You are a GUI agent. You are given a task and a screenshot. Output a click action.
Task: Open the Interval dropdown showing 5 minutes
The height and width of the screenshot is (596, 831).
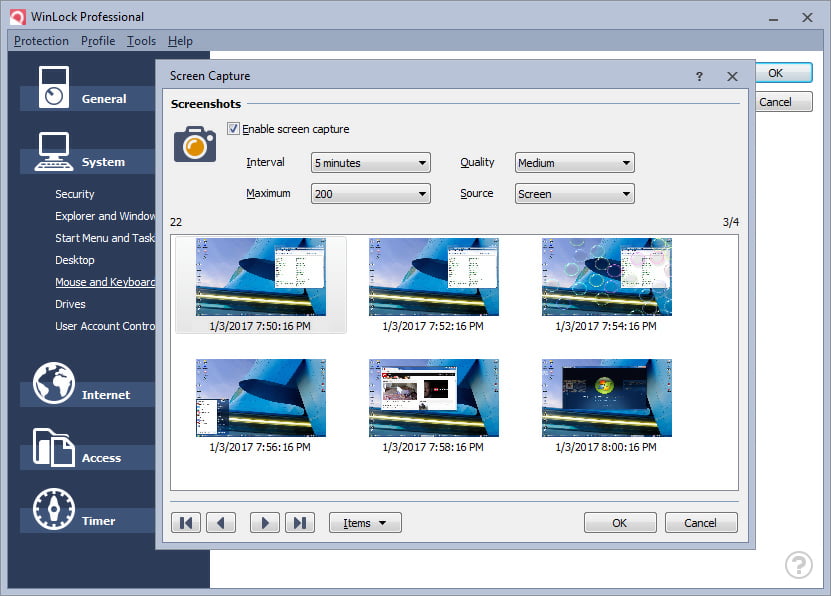click(x=370, y=163)
